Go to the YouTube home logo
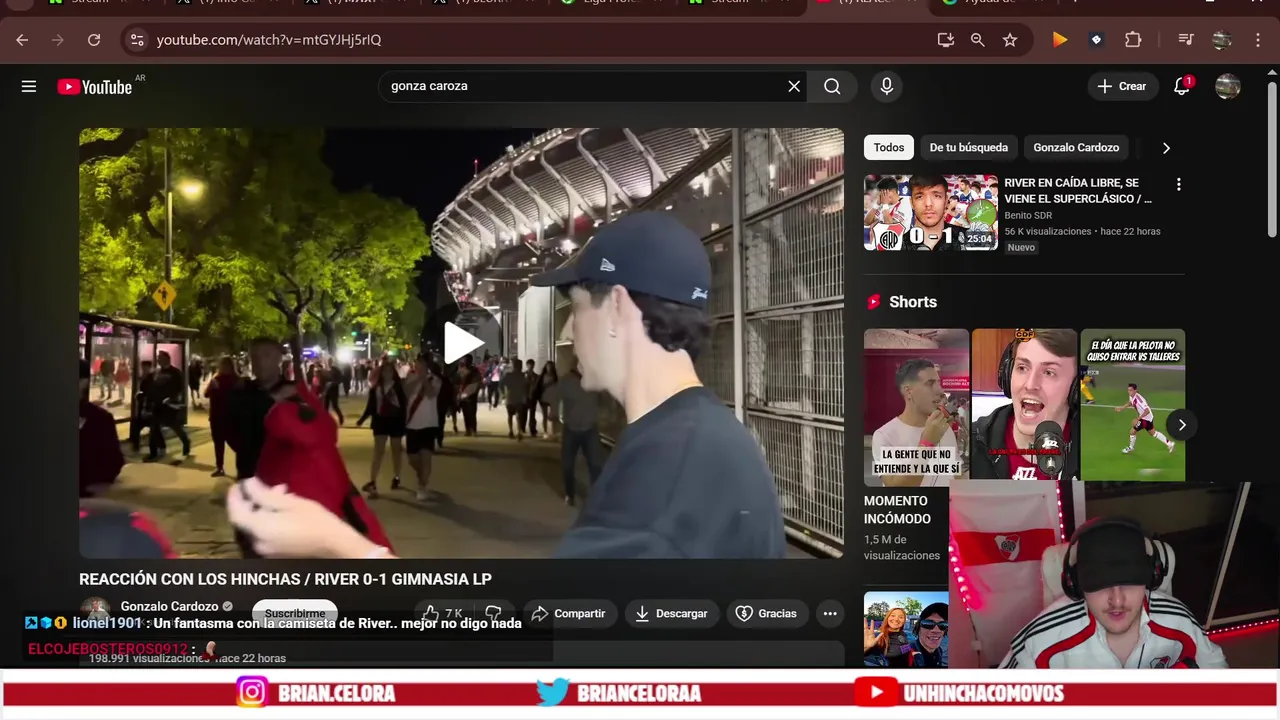The image size is (1280, 720). [x=94, y=87]
